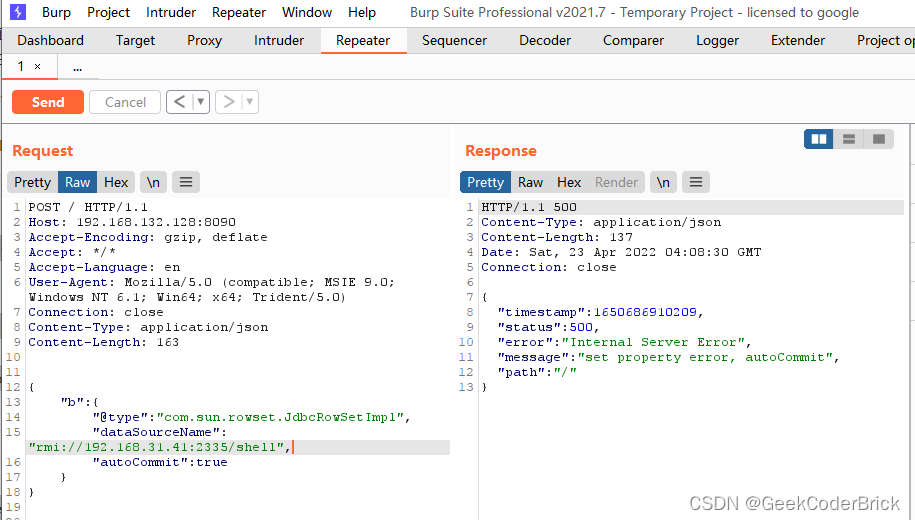Click the HTTP/1.1 500 status line
Screen dimensions: 915x520
point(529,207)
